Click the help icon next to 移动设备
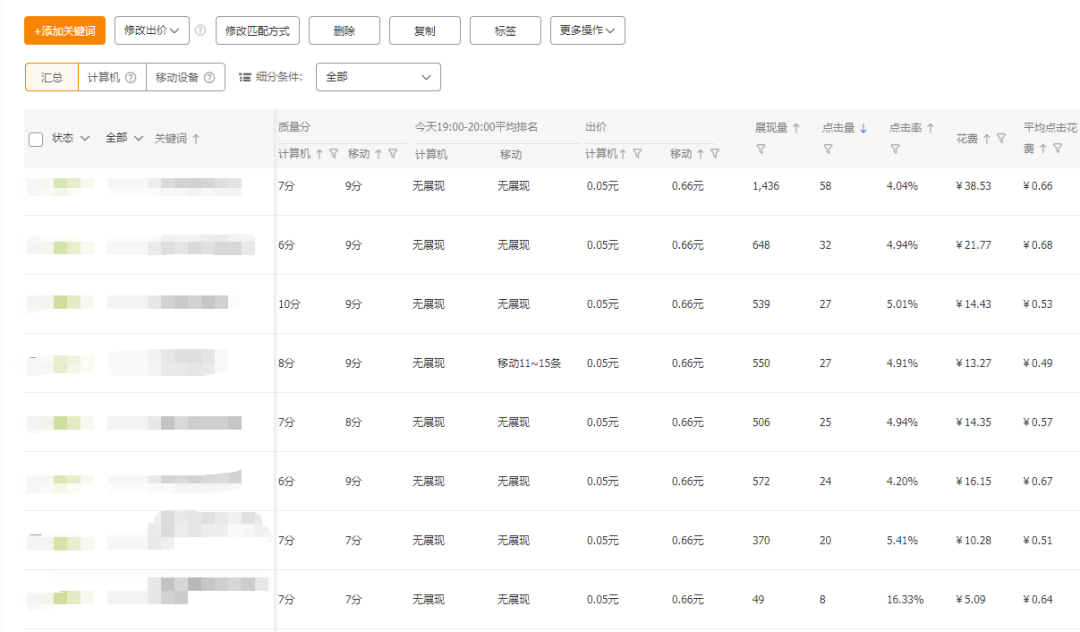 pos(208,77)
